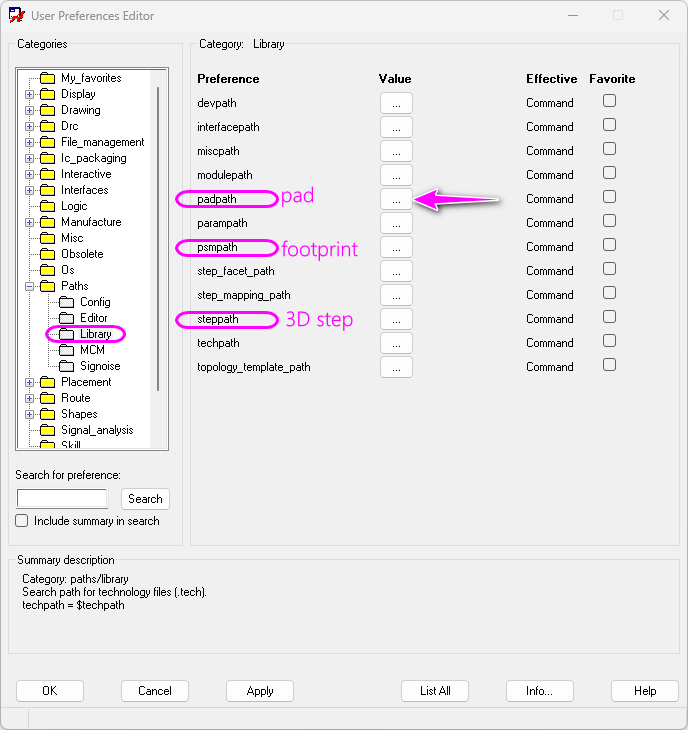Viewport: 688px width, 730px height.
Task: Open the devpath value editor
Action: tap(396, 103)
